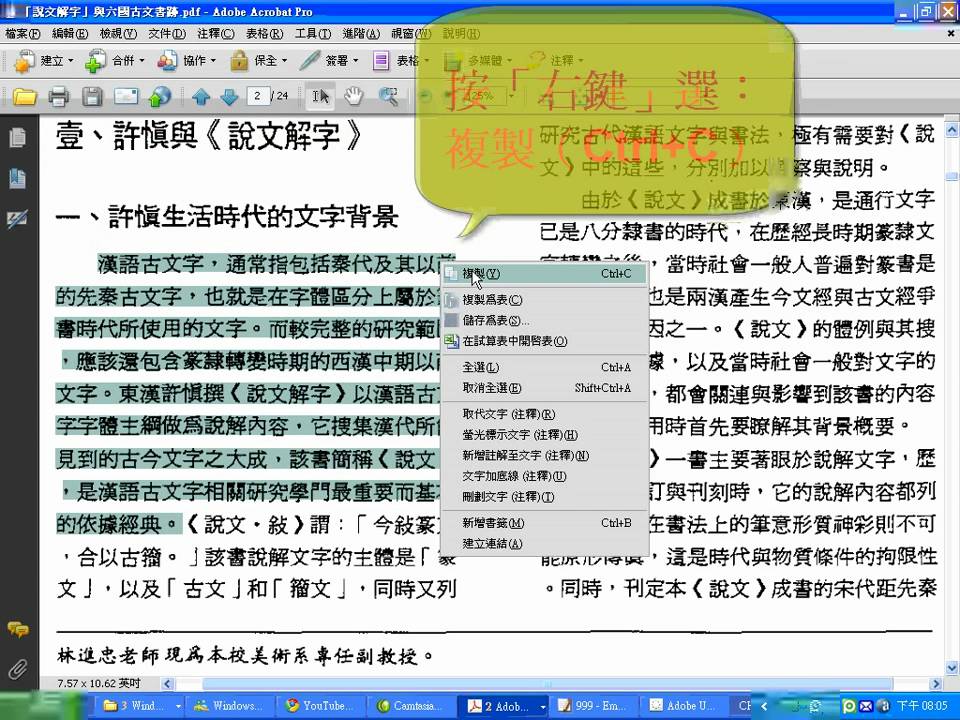Viewport: 960px width, 720px height.
Task: Open the 保全 (Secure) lock toolbar button
Action: [258, 61]
